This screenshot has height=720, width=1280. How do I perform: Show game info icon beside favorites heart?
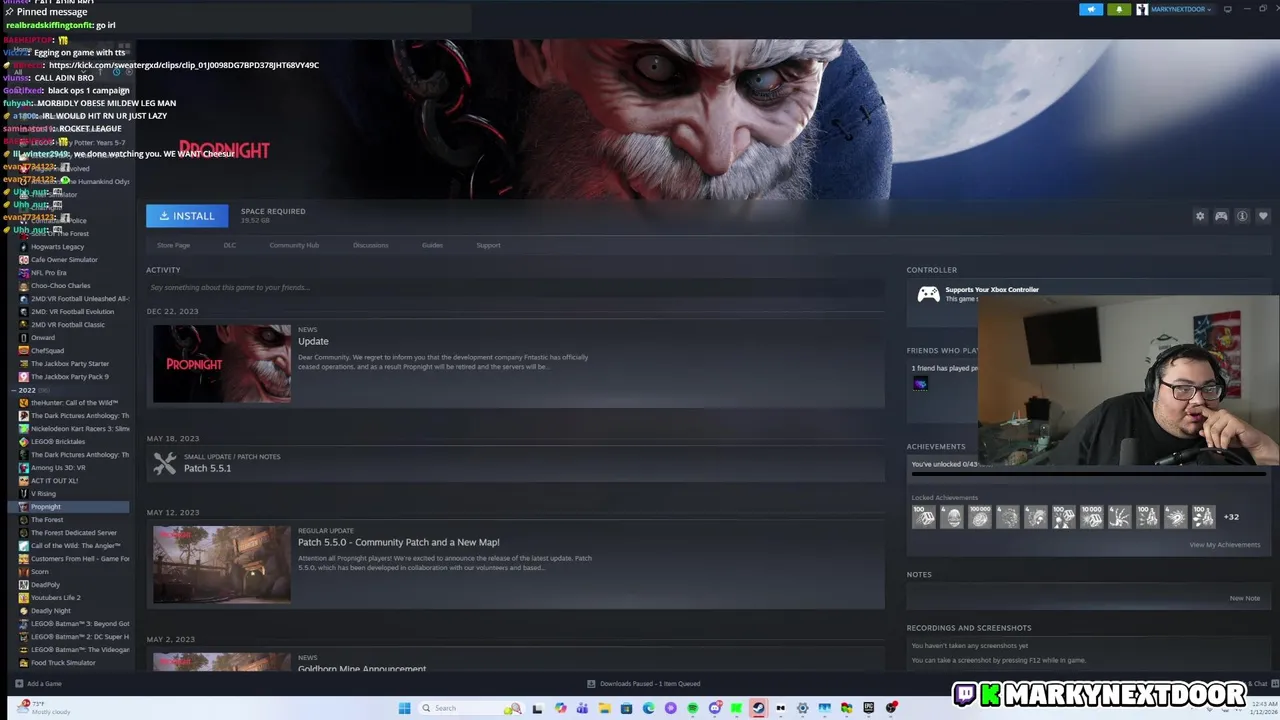click(x=1242, y=216)
